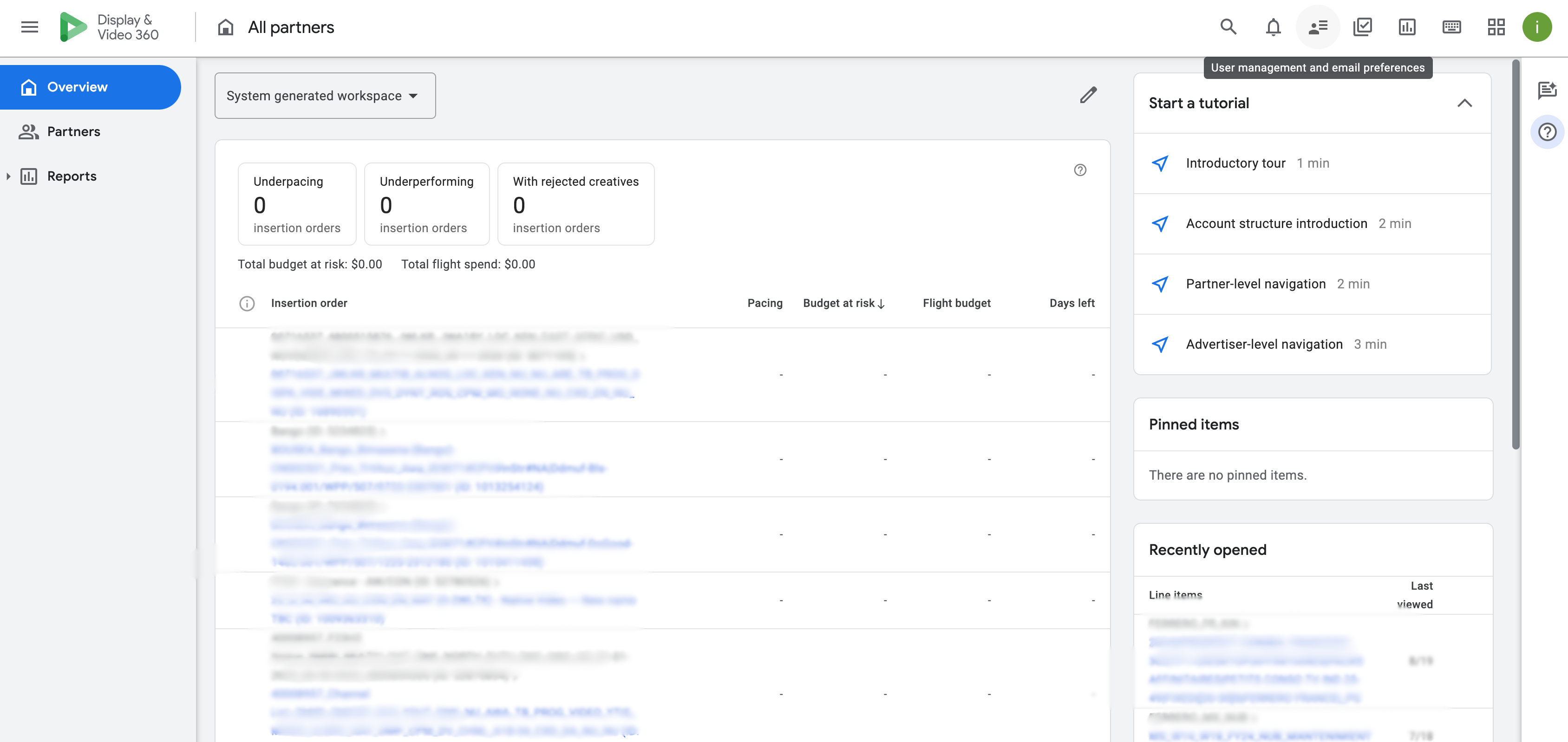
Task: Click the edit workspace pencil icon
Action: point(1088,95)
